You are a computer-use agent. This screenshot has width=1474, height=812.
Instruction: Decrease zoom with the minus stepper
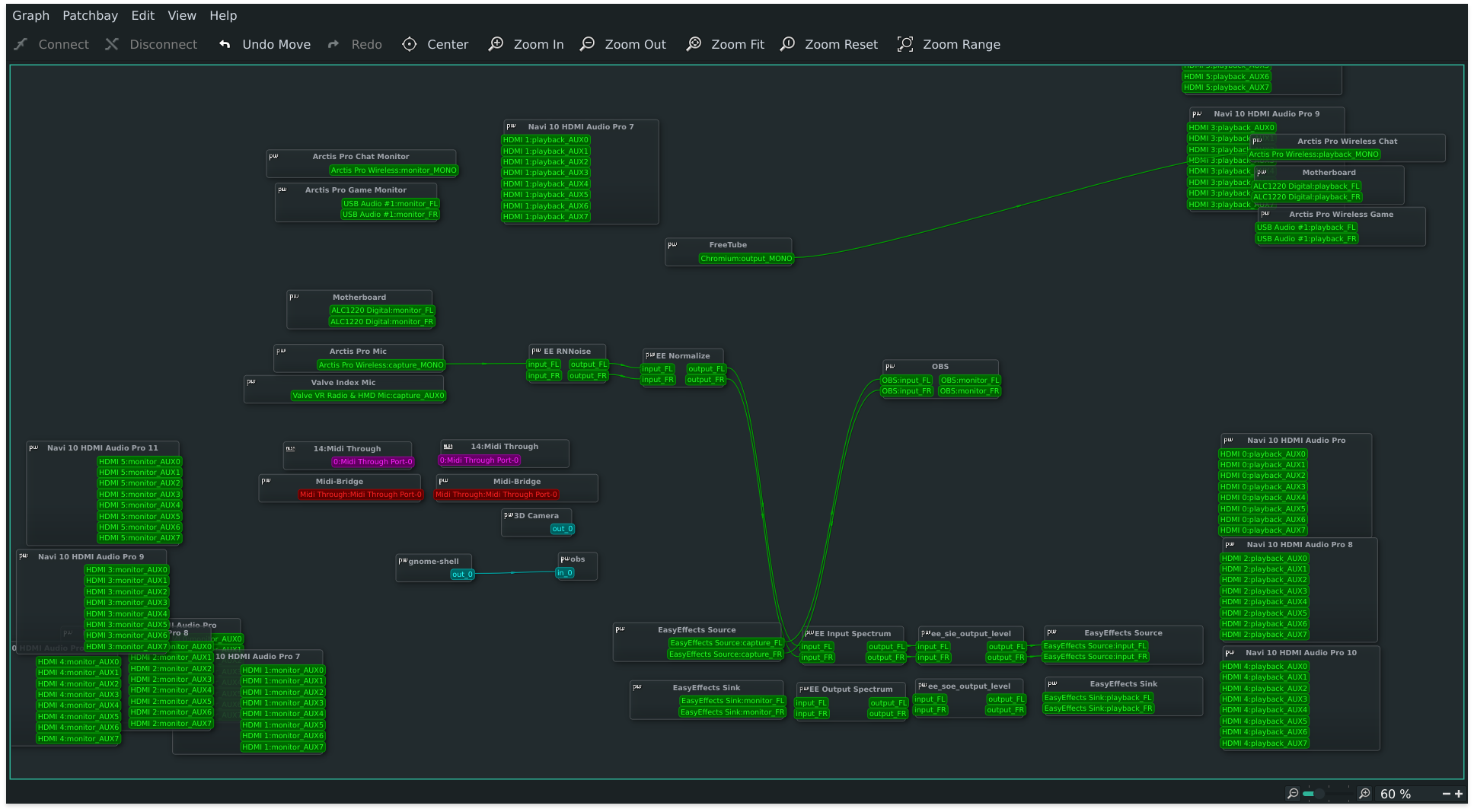click(x=1446, y=794)
